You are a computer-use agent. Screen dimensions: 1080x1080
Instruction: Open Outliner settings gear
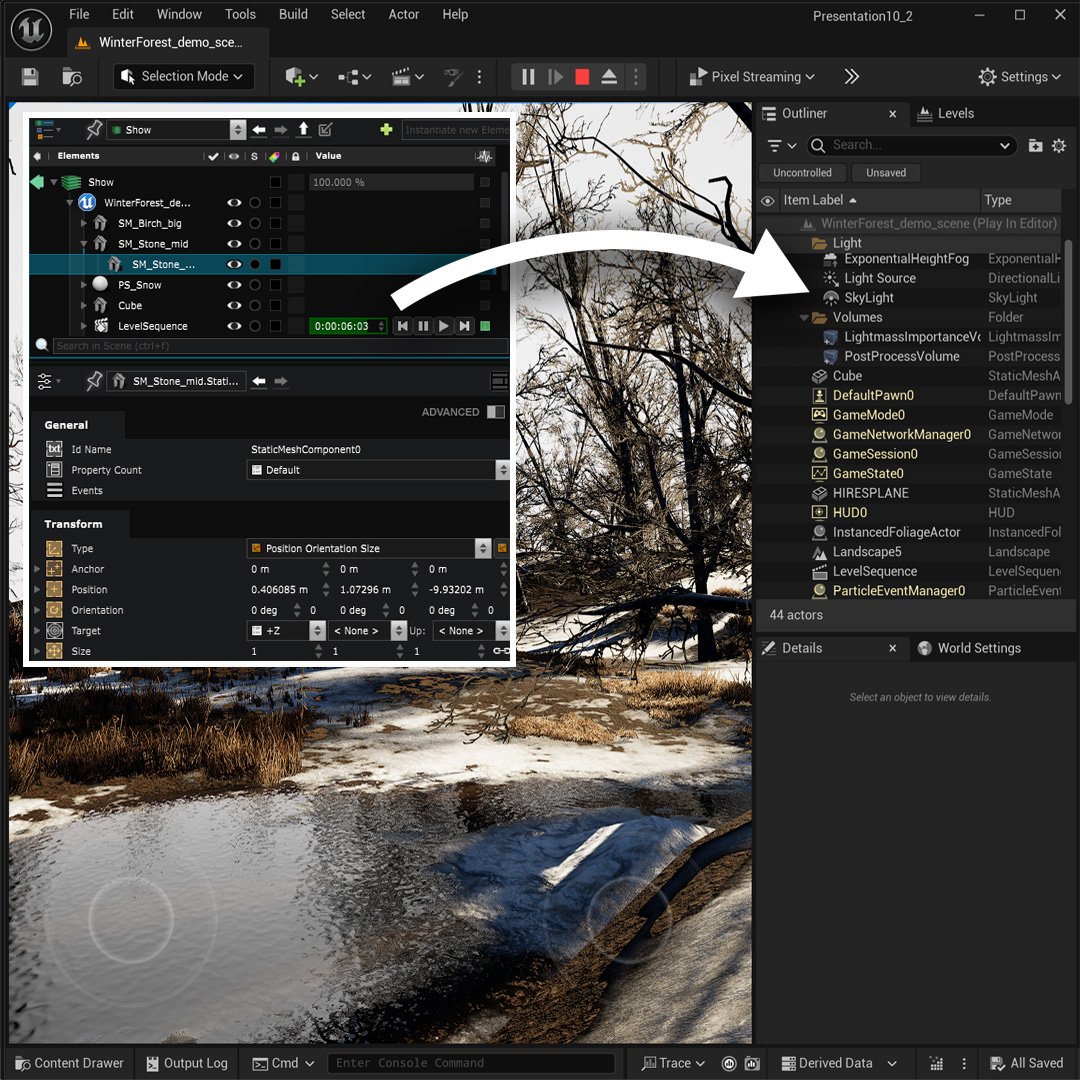tap(1059, 145)
